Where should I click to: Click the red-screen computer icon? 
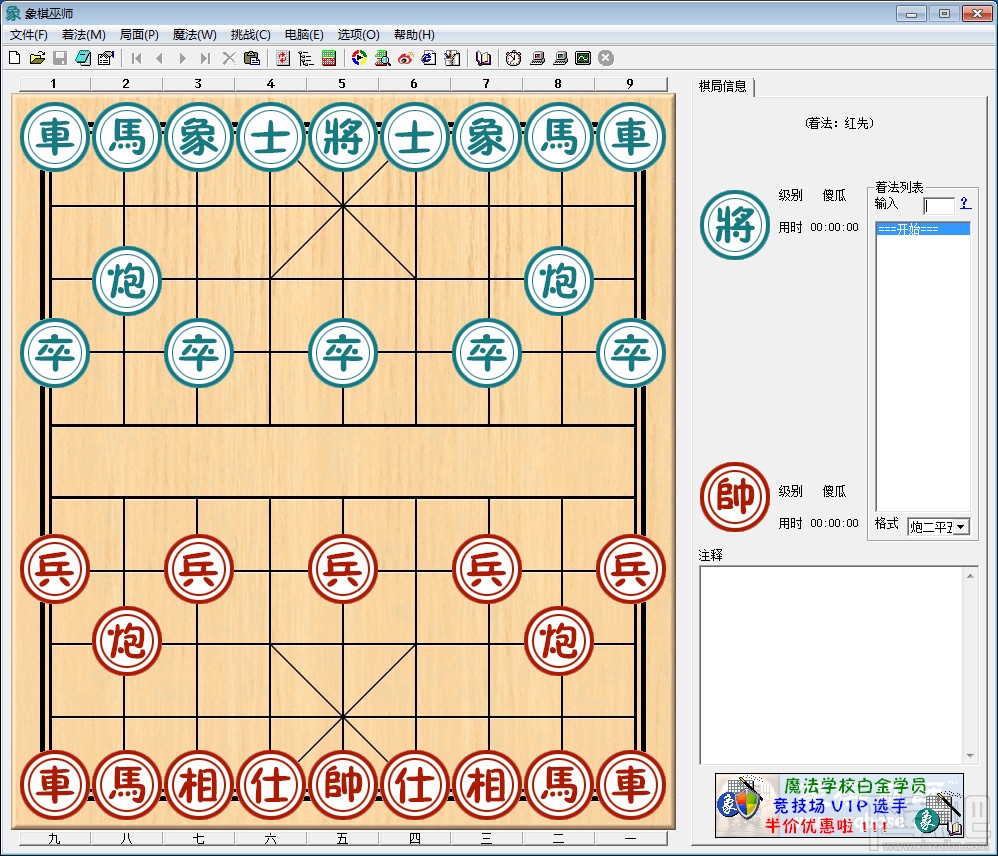(537, 59)
